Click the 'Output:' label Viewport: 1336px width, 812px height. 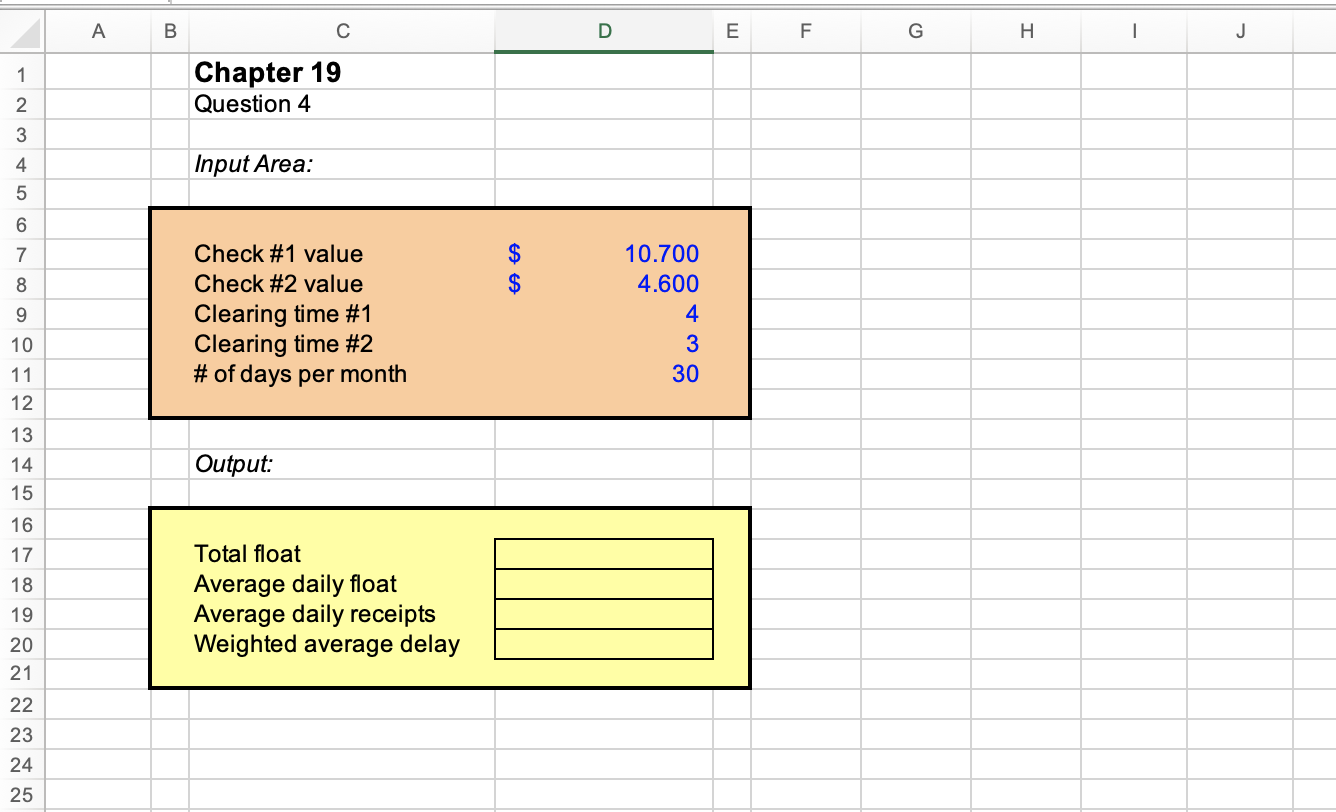pos(233,464)
